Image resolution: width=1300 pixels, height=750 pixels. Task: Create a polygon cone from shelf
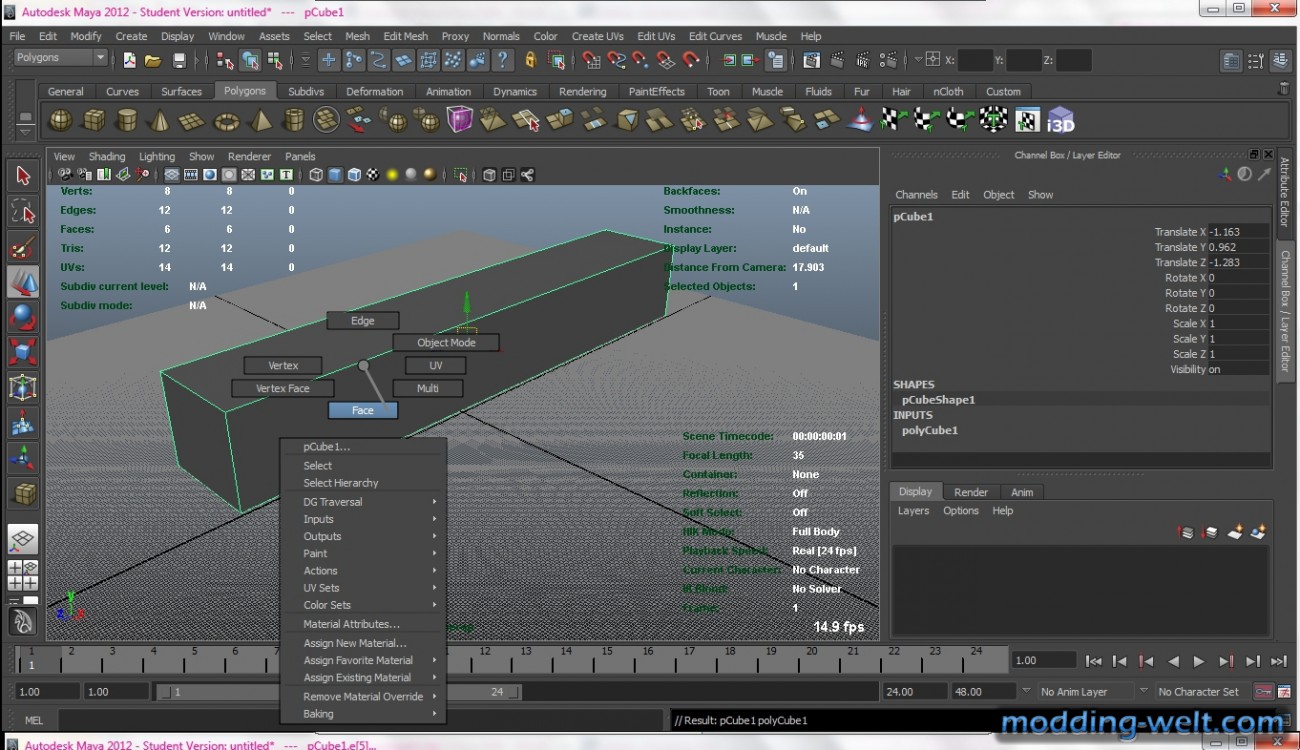pyautogui.click(x=160, y=121)
